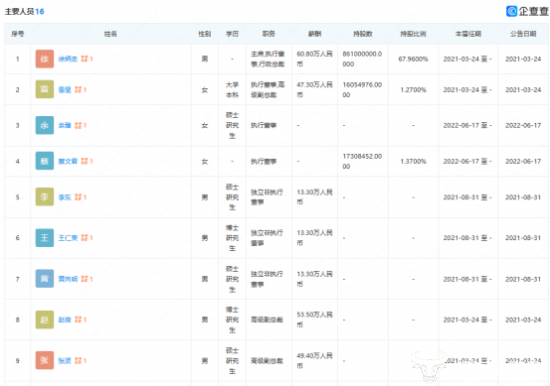Screen dimensions: 550x386
Task: Click row 6's 13.30万人民币 salary cell
Action: [315, 238]
